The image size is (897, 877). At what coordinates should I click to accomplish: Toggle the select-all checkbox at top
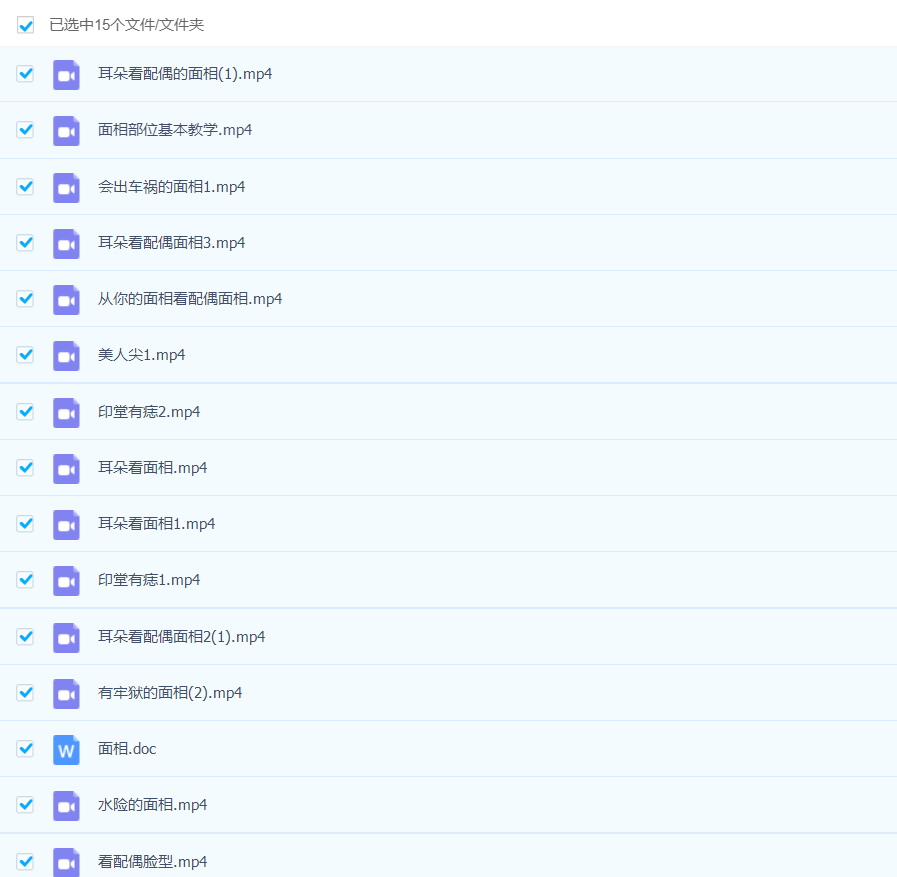[x=26, y=25]
